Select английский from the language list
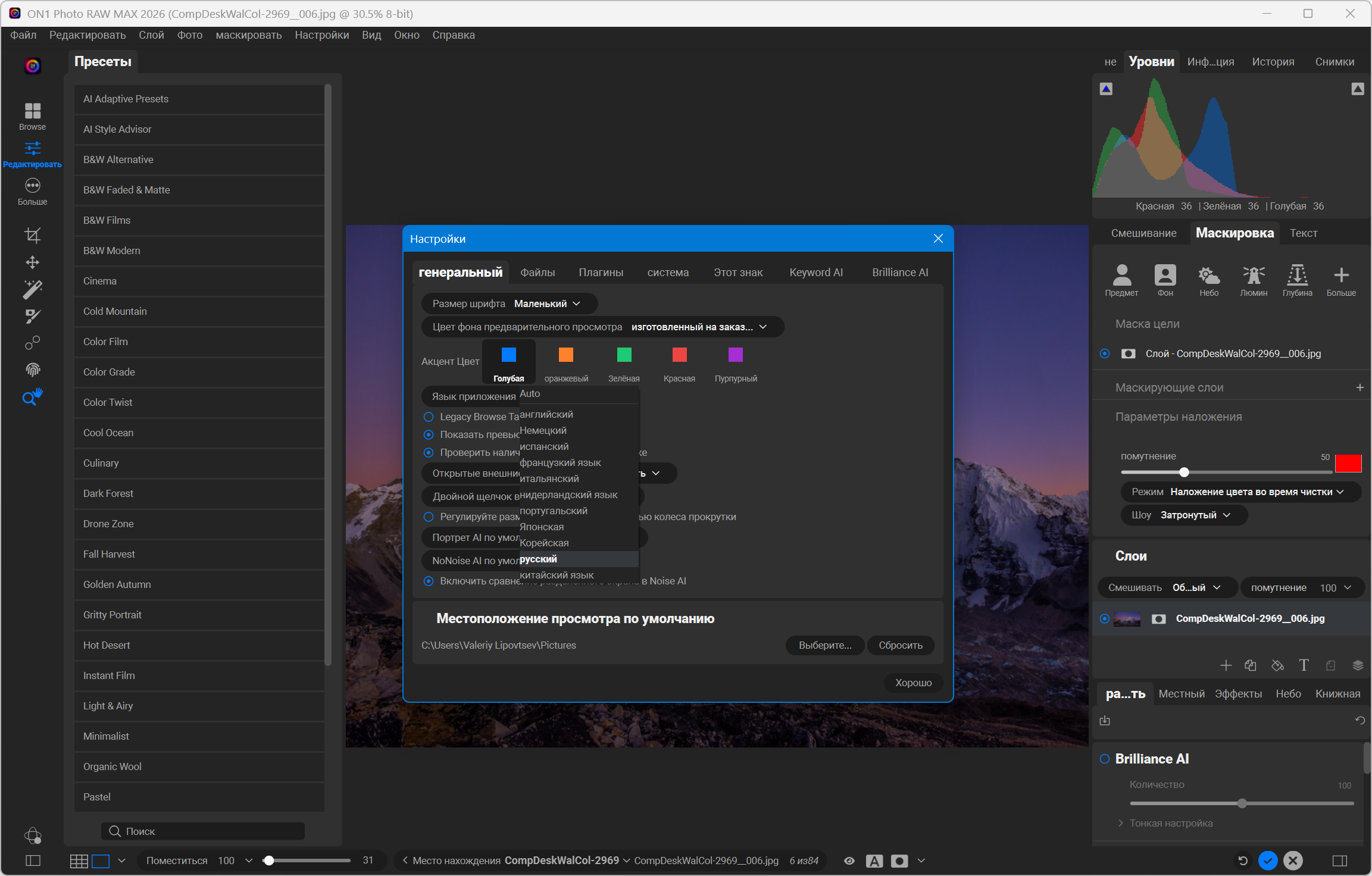Screen dimensions: 1372x876 (546, 414)
